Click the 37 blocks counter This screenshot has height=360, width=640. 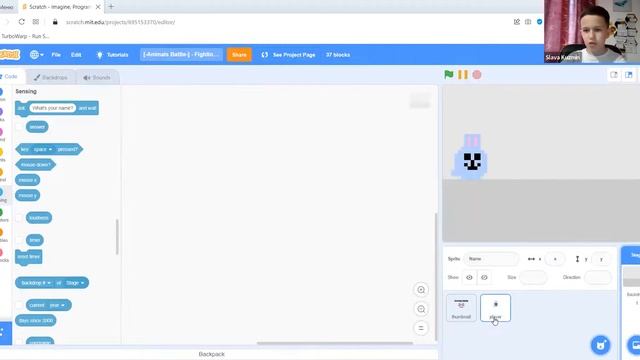(x=338, y=55)
